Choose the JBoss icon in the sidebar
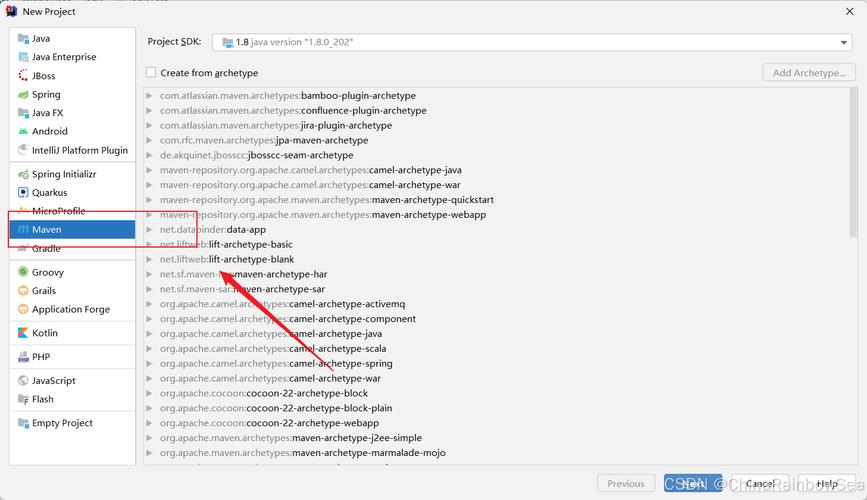The height and width of the screenshot is (500, 867). pyautogui.click(x=23, y=76)
